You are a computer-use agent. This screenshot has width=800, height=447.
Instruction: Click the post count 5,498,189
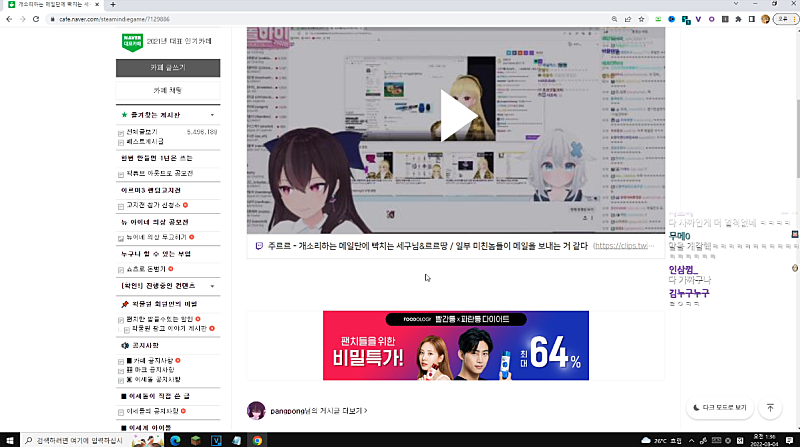point(202,132)
